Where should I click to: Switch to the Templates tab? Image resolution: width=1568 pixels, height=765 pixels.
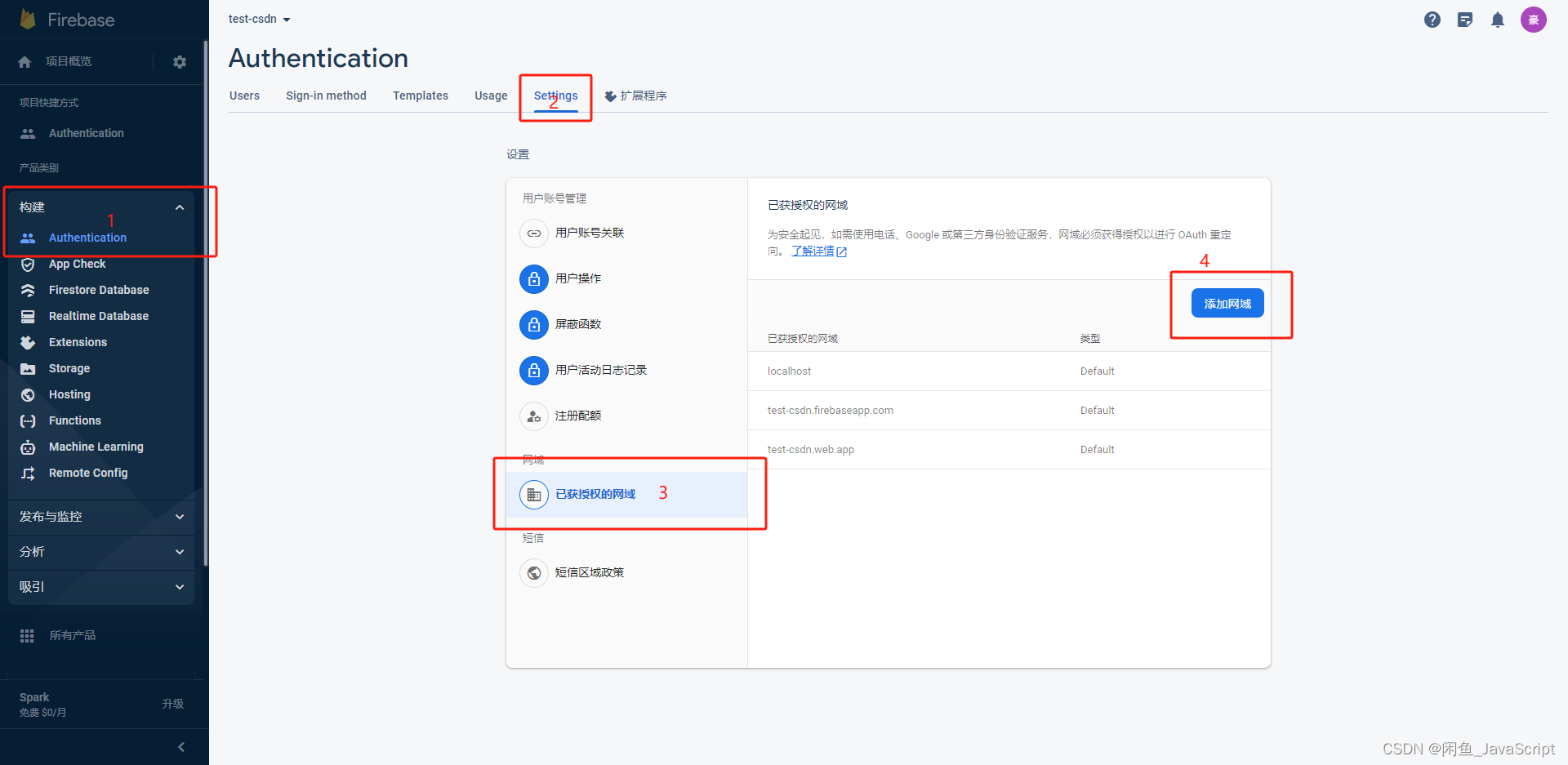tap(421, 96)
